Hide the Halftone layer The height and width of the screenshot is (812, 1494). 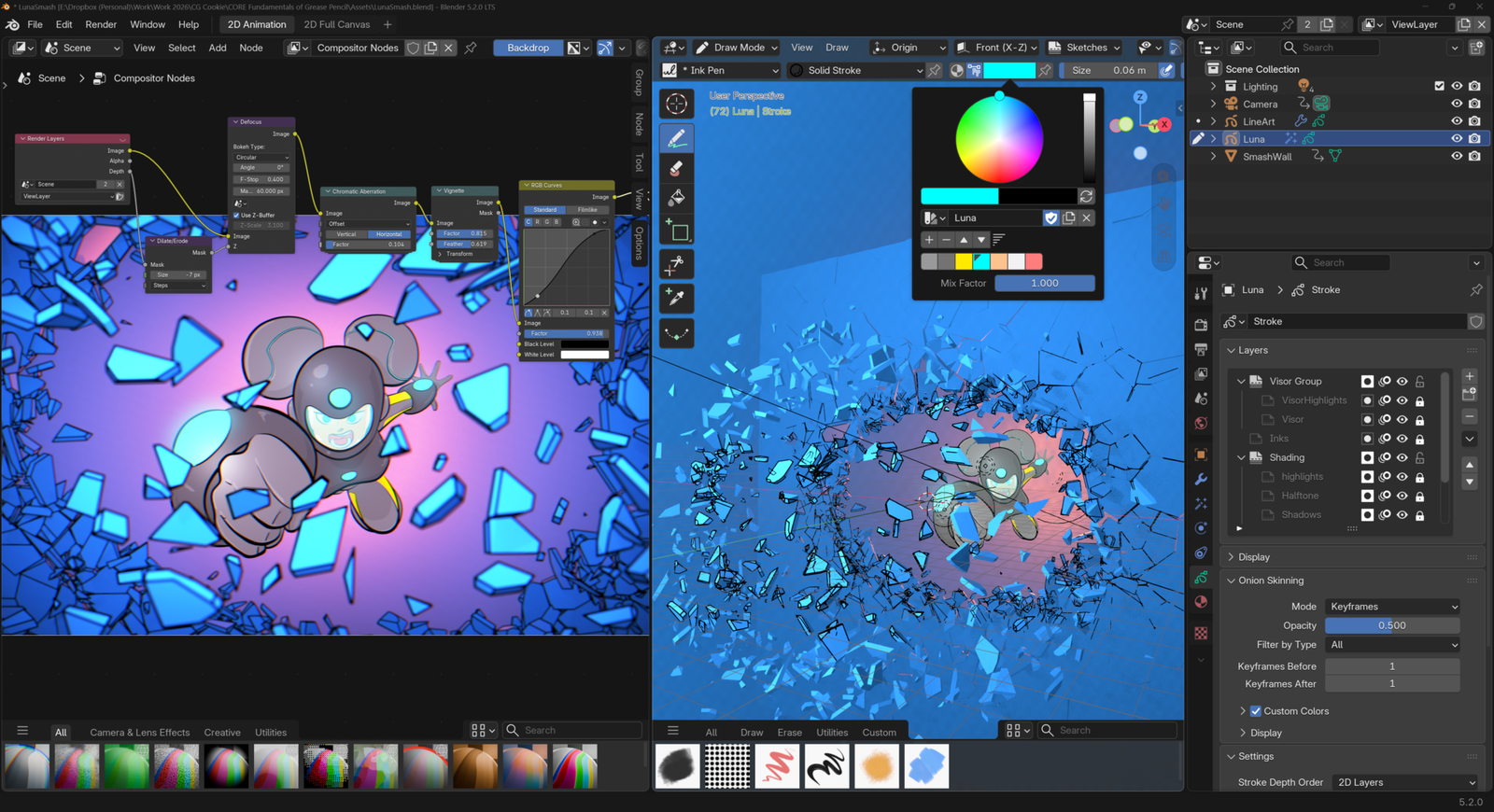pyautogui.click(x=1402, y=496)
